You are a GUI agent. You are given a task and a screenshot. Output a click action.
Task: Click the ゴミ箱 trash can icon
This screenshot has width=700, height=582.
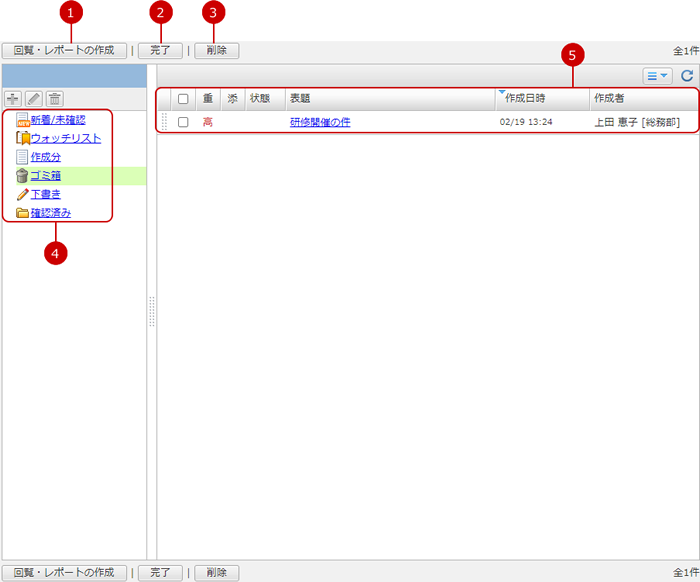coord(22,176)
